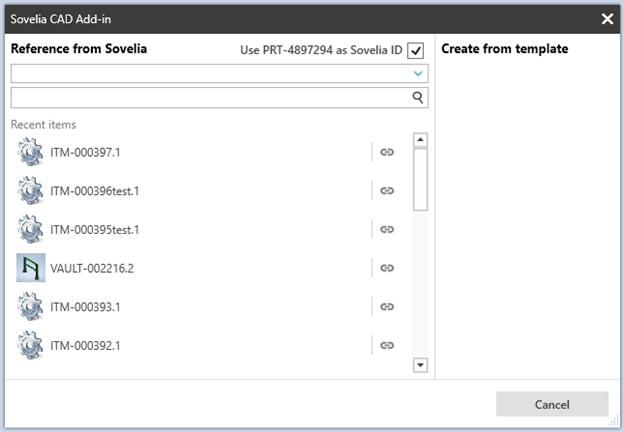The height and width of the screenshot is (432, 624).
Task: Click the scroll down arrow of Recent items
Action: point(420,365)
